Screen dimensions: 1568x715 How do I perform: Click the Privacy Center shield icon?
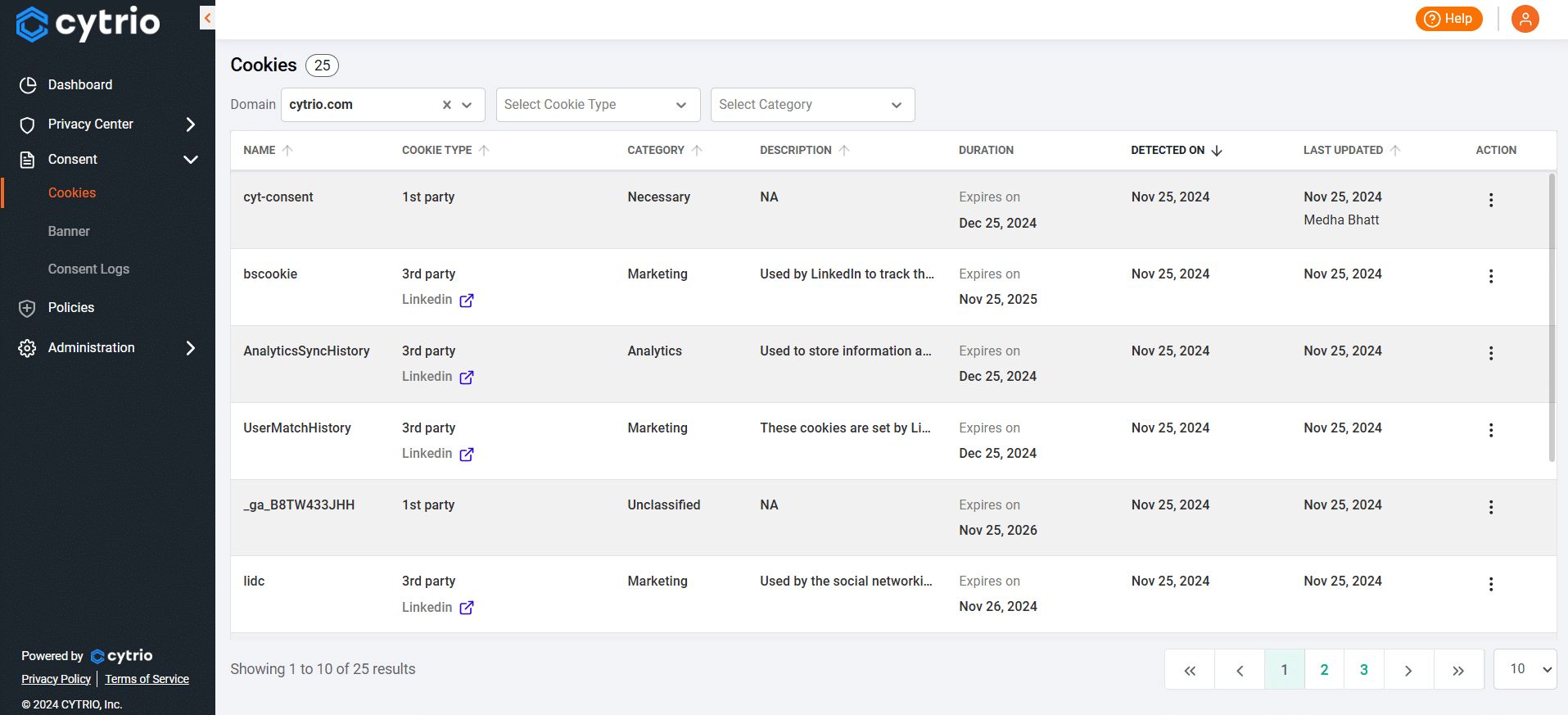(x=28, y=124)
